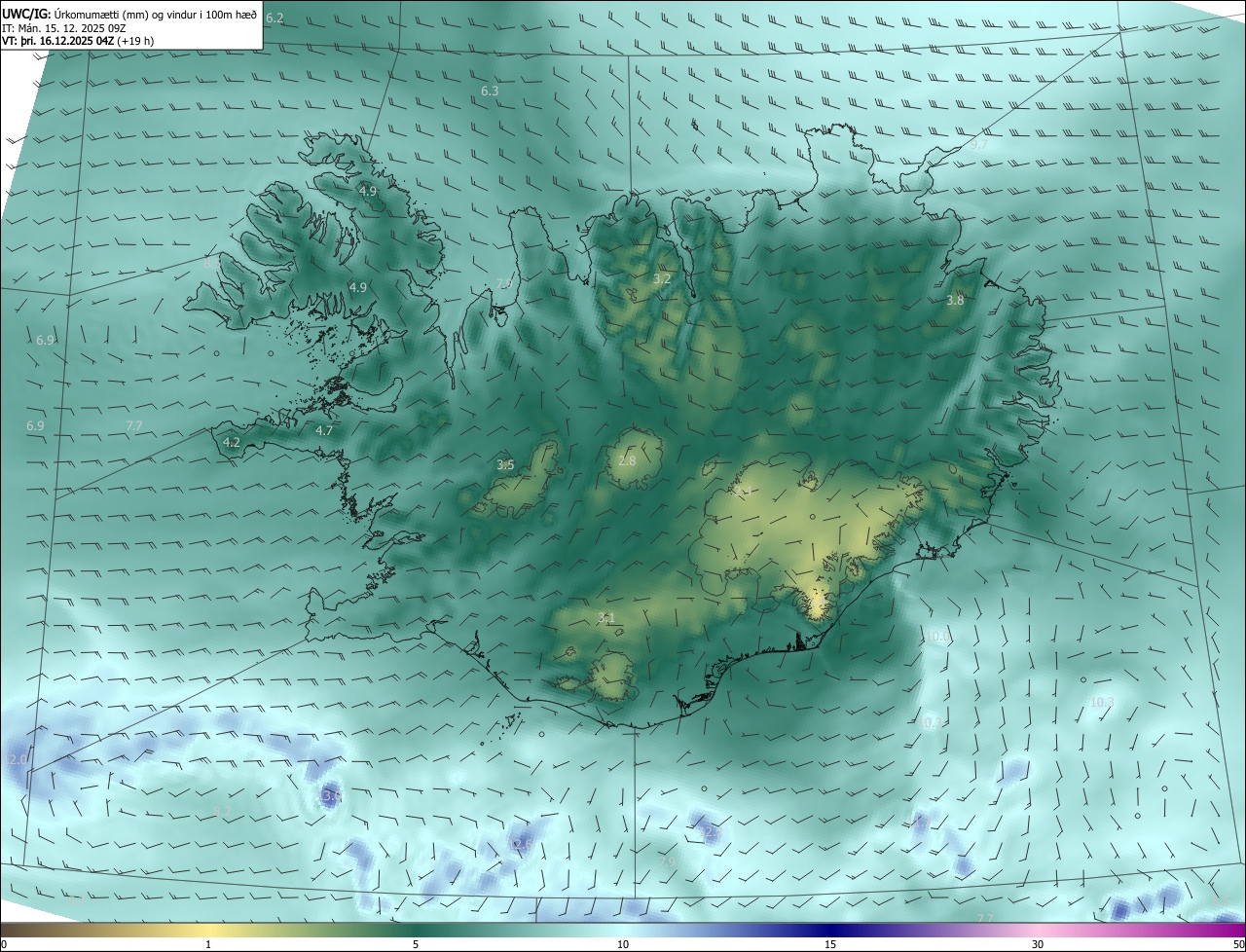This screenshot has width=1246, height=952.
Task: Pick the pale pink band of the colour scale
Action: [x=1038, y=931]
